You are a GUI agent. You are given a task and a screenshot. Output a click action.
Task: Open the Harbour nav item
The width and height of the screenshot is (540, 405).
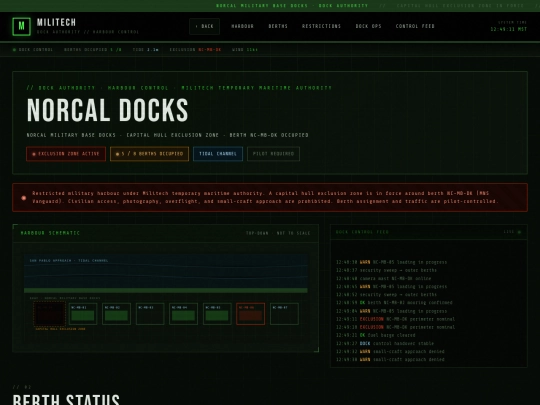tap(242, 26)
